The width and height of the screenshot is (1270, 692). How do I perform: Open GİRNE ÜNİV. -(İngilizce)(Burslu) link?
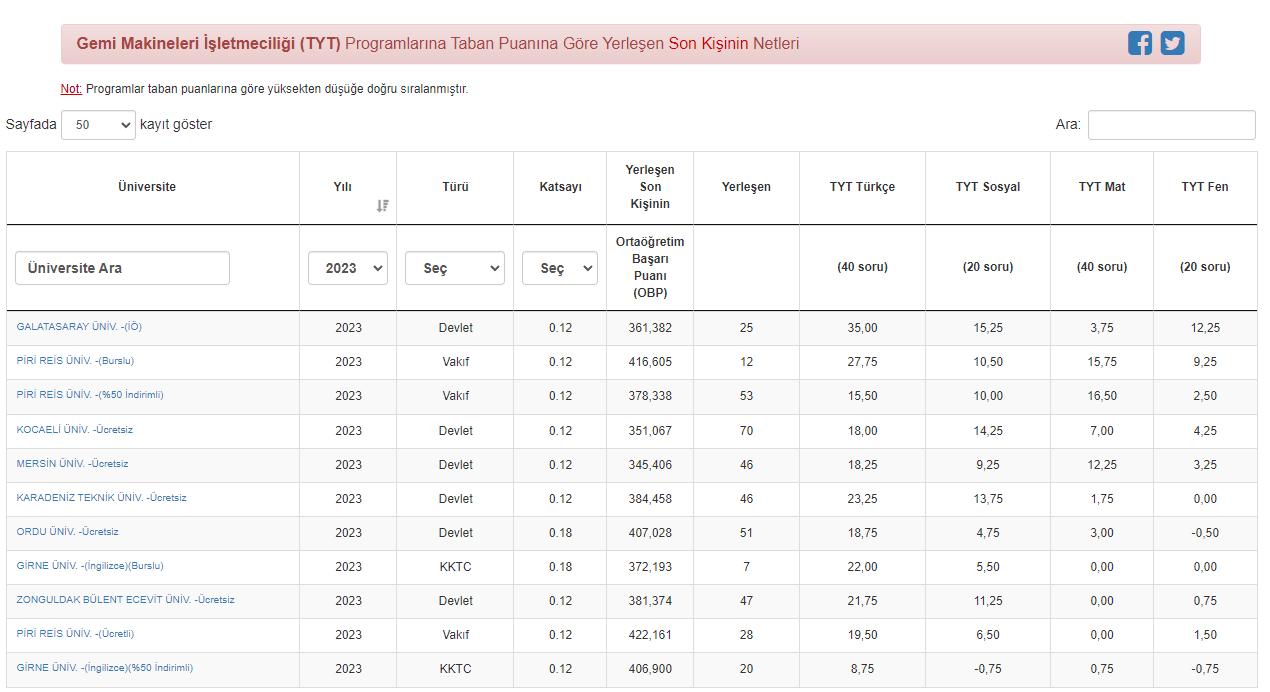tap(90, 566)
